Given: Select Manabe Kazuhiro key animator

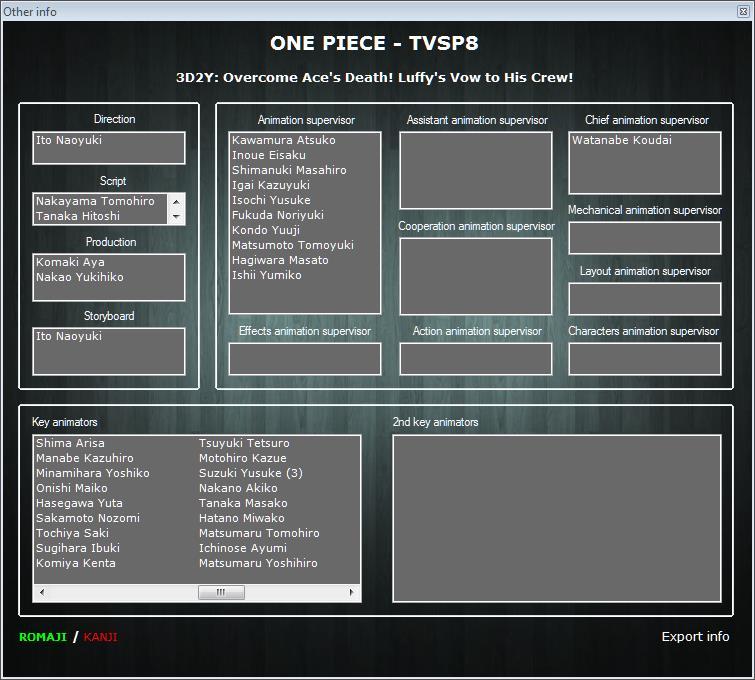Looking at the screenshot, I should coord(85,458).
